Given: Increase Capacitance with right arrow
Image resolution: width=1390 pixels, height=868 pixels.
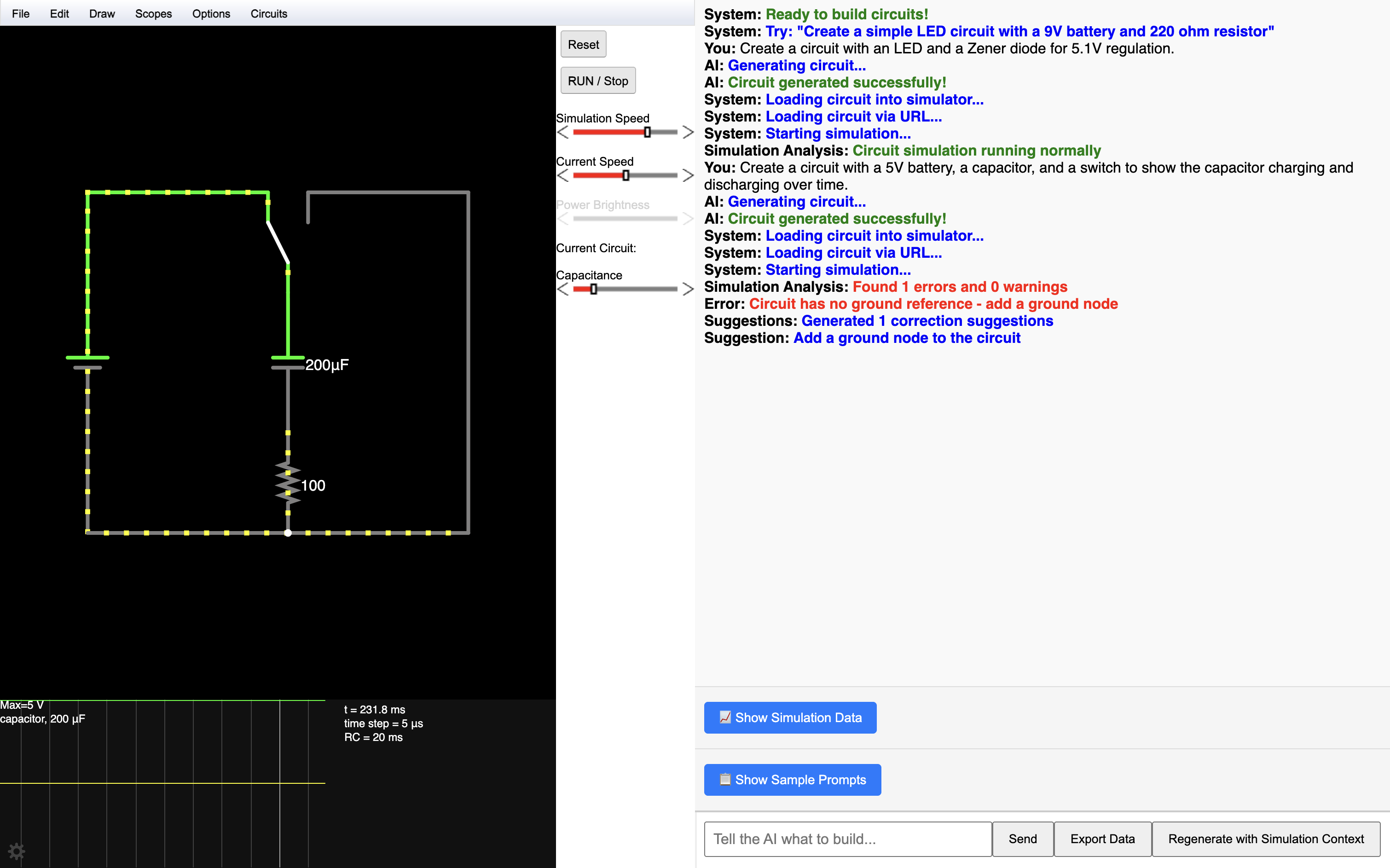Looking at the screenshot, I should coord(688,289).
